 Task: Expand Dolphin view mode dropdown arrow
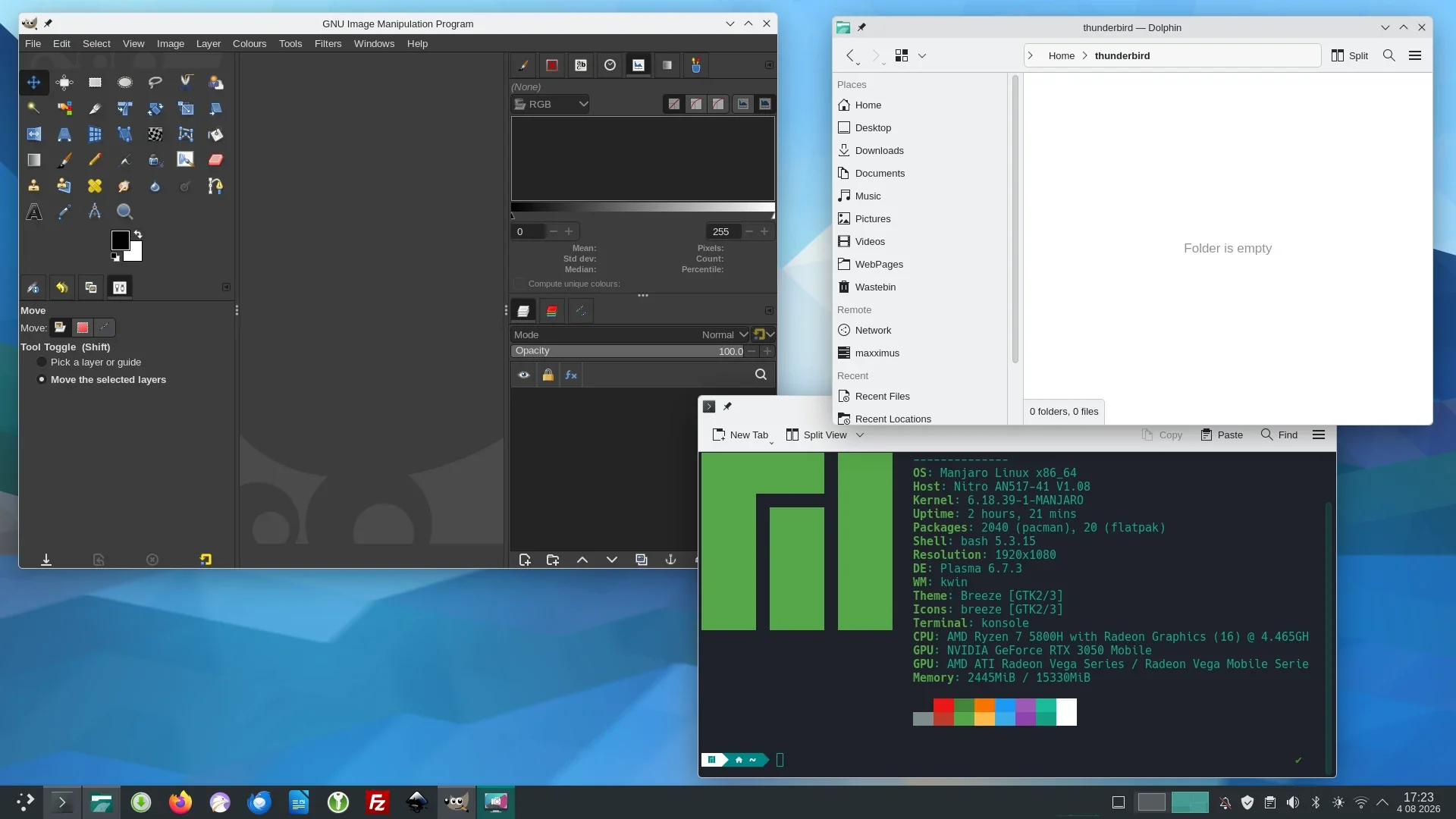(922, 55)
